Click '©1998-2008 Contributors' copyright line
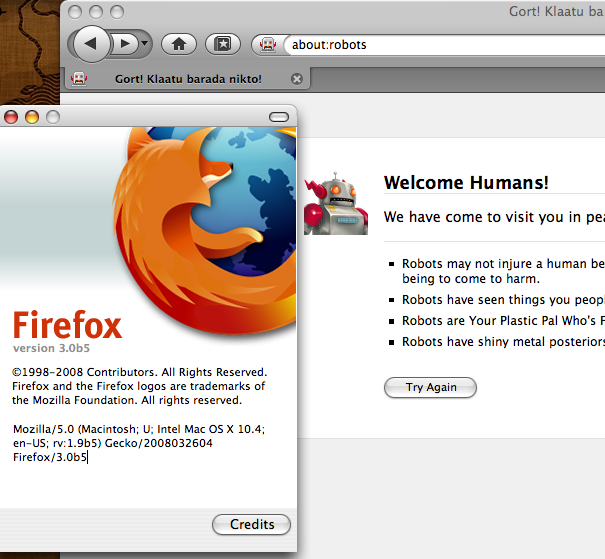 [139, 372]
